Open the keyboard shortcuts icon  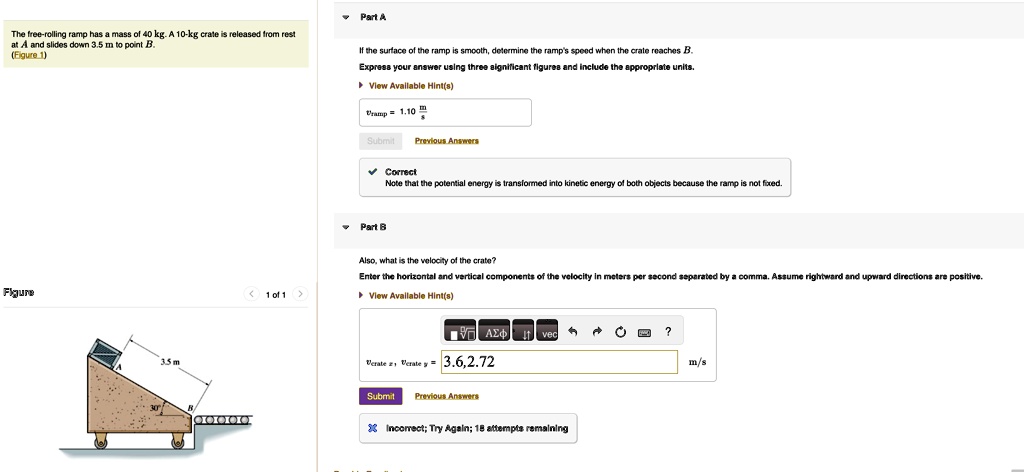click(645, 333)
